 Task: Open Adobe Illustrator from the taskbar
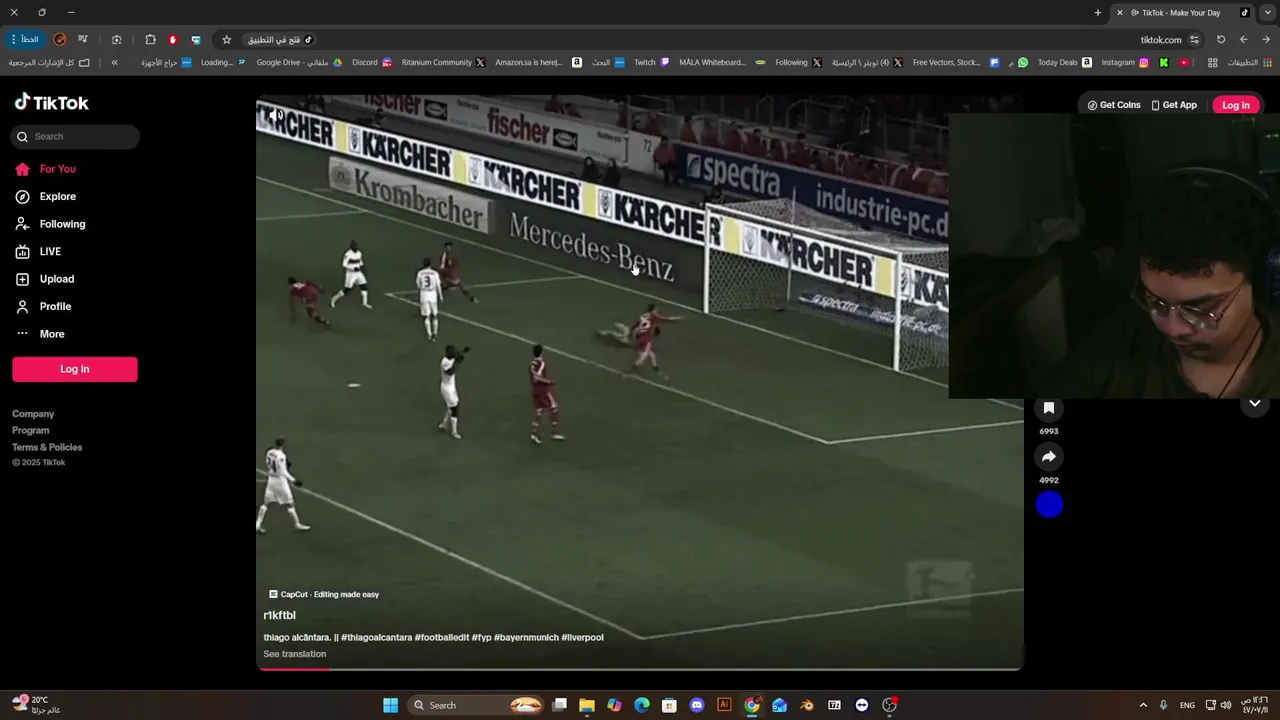(x=724, y=705)
